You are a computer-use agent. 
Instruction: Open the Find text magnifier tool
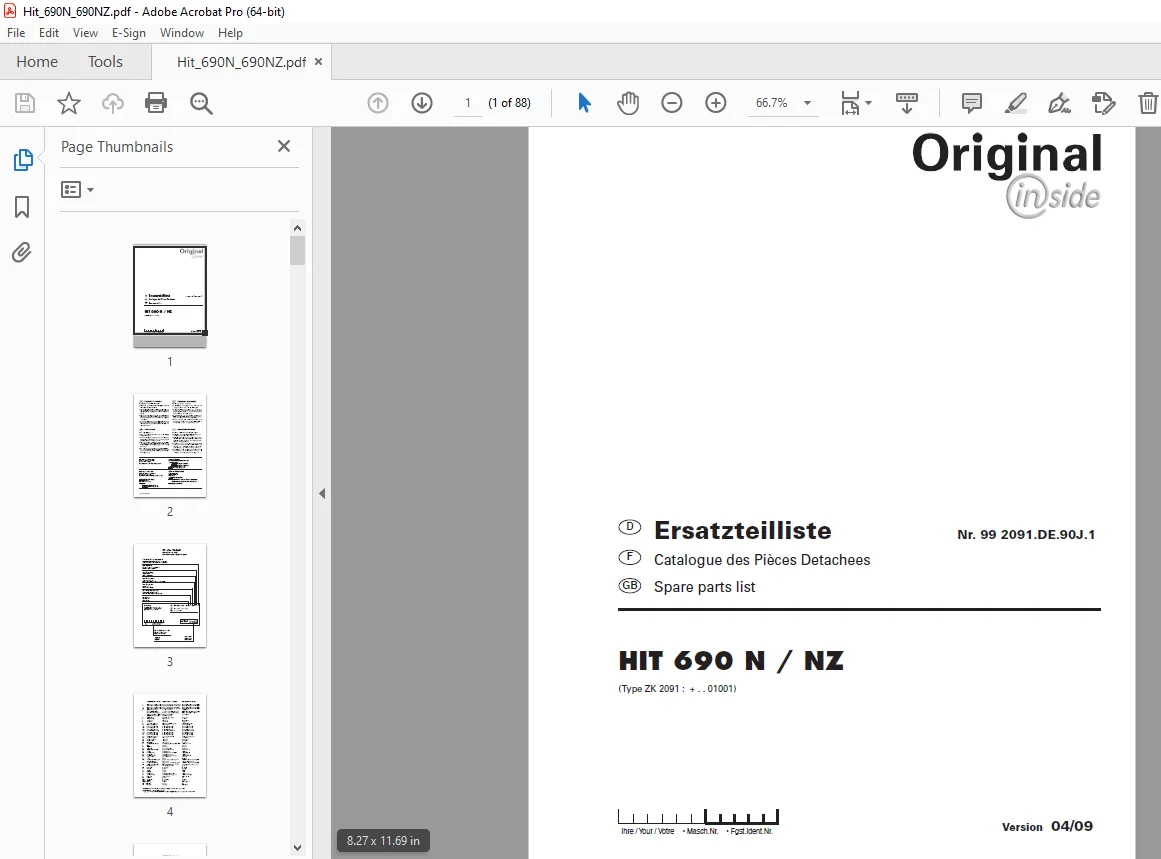(201, 103)
